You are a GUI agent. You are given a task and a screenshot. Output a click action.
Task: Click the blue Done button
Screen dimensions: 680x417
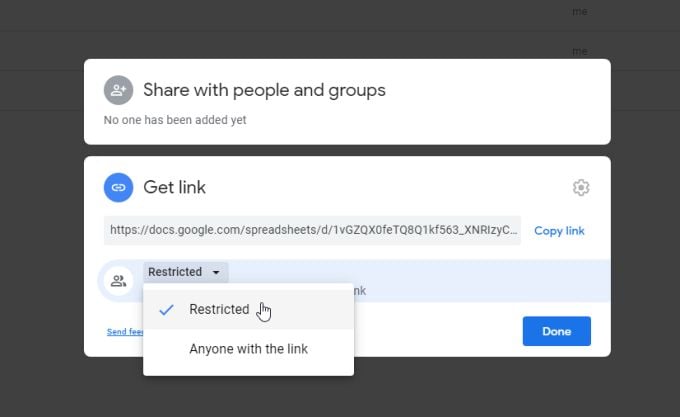pyautogui.click(x=556, y=331)
